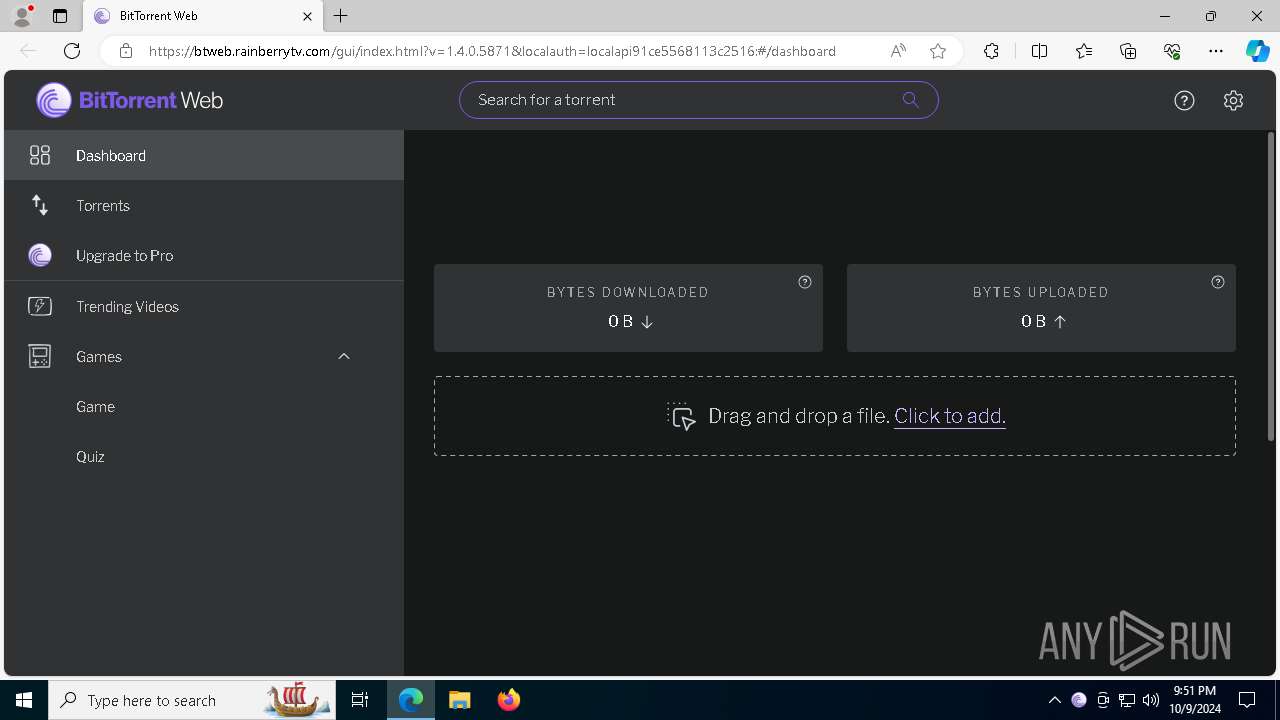Open the tab actions menu

[60, 16]
